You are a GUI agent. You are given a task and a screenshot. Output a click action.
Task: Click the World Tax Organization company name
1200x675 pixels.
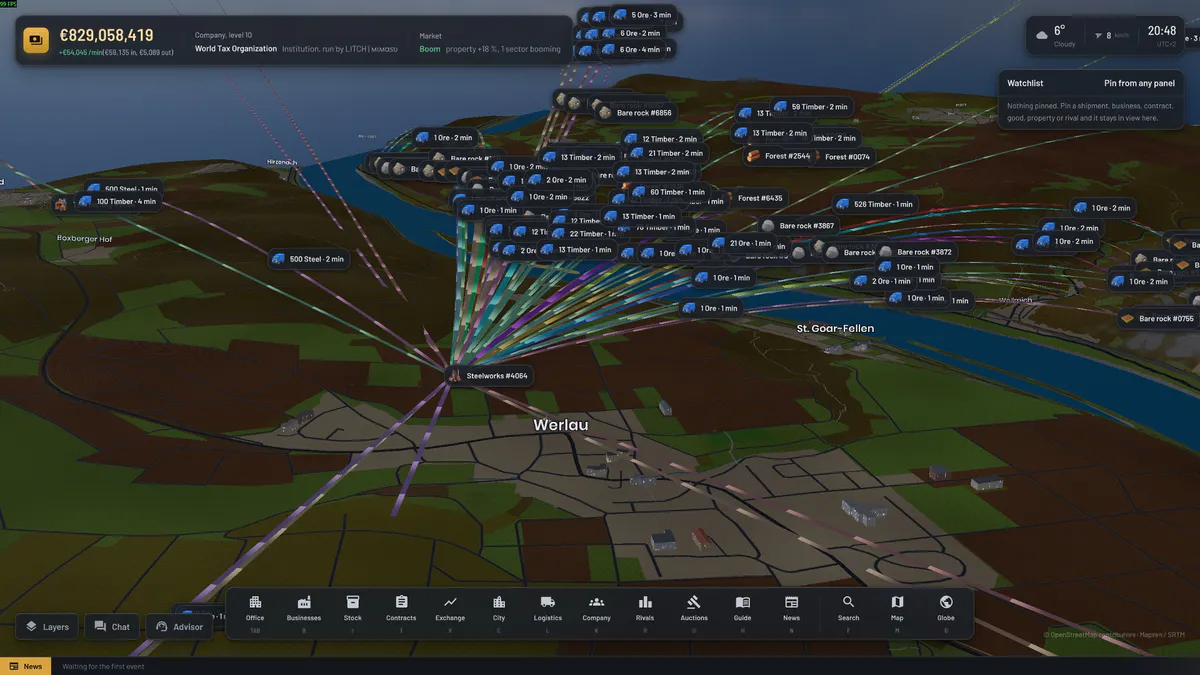click(236, 49)
